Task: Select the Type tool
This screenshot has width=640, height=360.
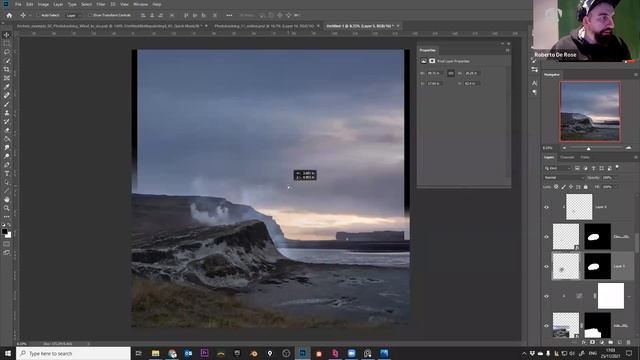Action: [x=7, y=173]
